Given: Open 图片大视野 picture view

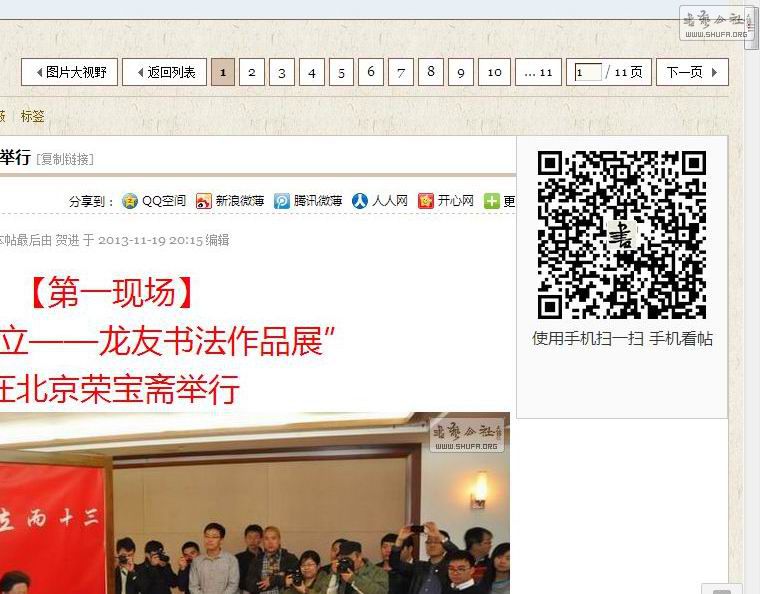Looking at the screenshot, I should [69, 72].
